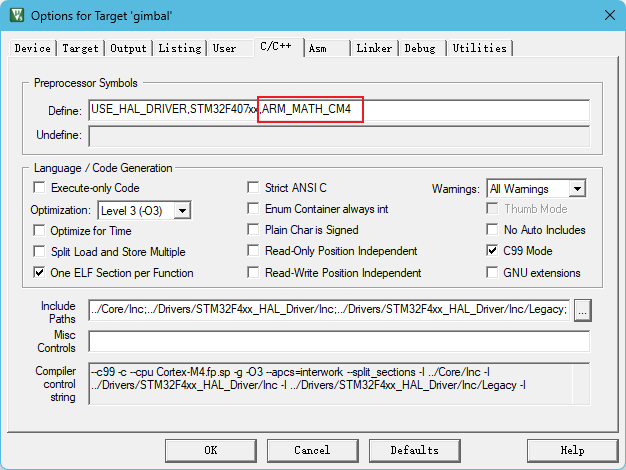Enable Strict ANSI C checkbox

tap(253, 187)
